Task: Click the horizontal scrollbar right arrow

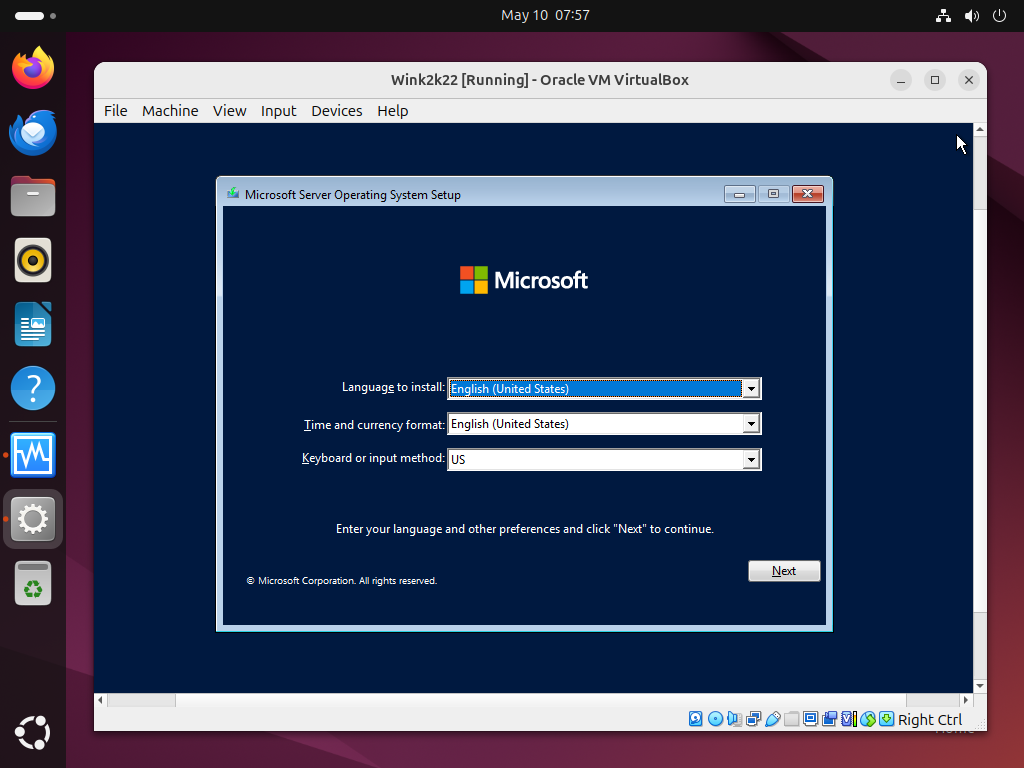Action: [966, 700]
